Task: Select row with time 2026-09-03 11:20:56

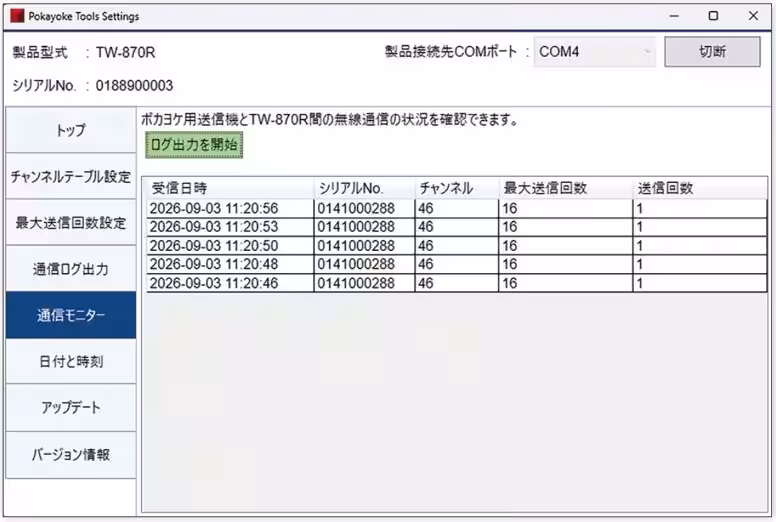Action: pyautogui.click(x=456, y=208)
